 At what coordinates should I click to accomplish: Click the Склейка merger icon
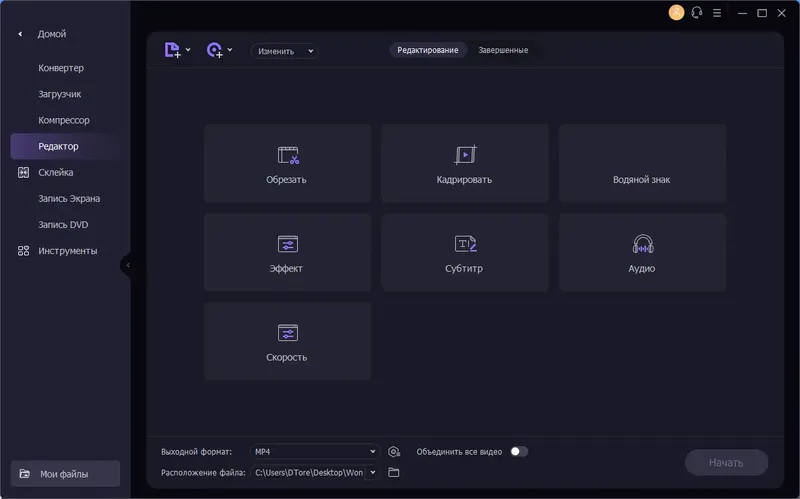(23, 172)
